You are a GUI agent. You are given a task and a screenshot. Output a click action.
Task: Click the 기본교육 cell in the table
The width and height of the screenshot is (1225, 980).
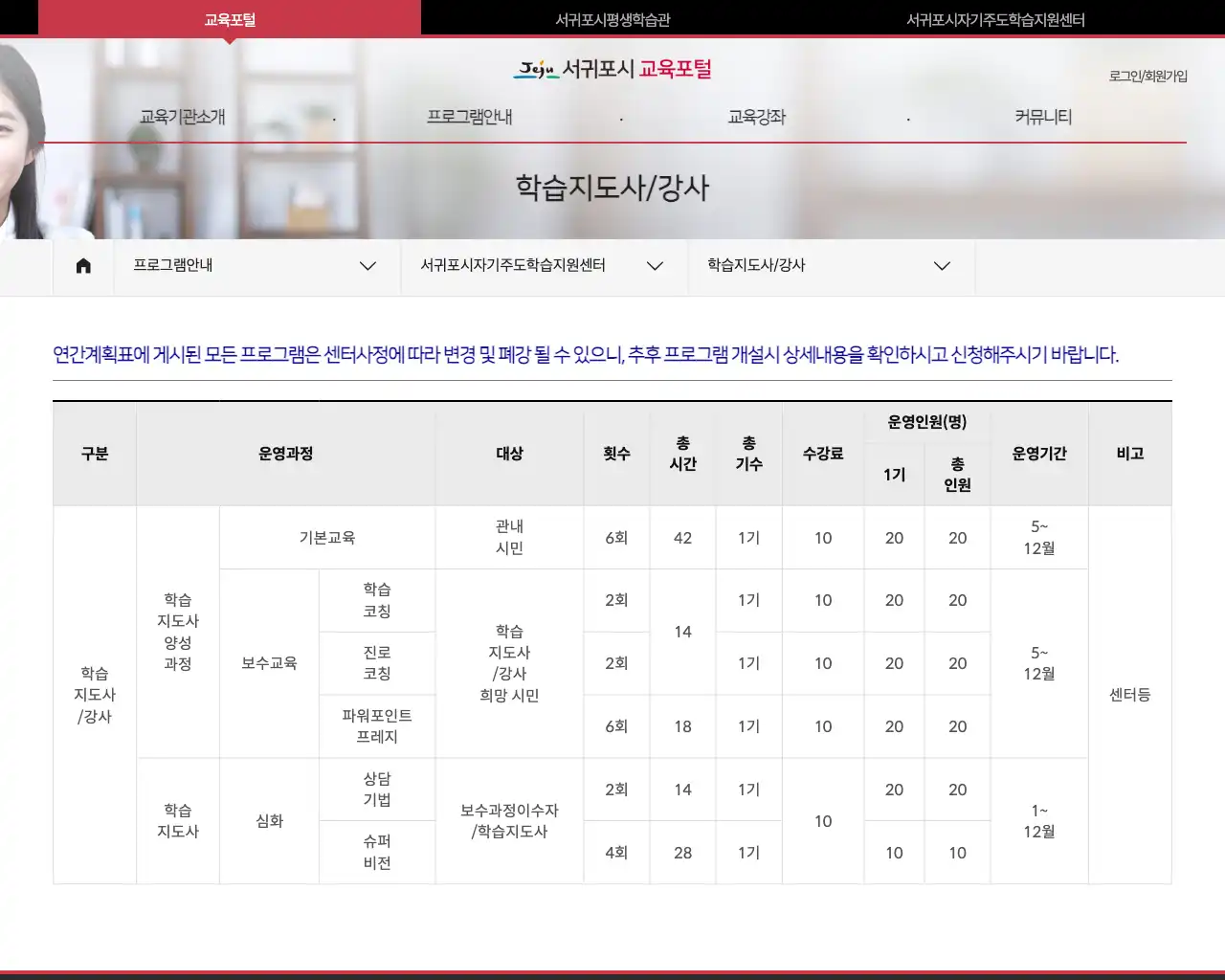coord(327,537)
